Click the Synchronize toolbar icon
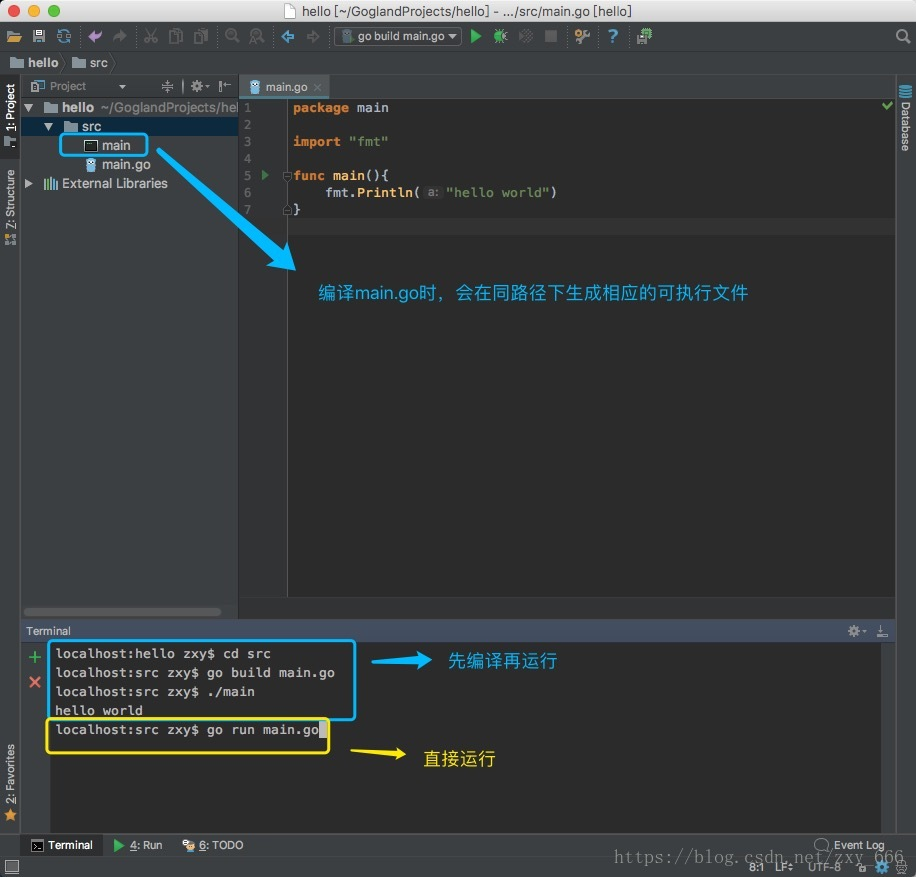This screenshot has width=916, height=877. 64,36
